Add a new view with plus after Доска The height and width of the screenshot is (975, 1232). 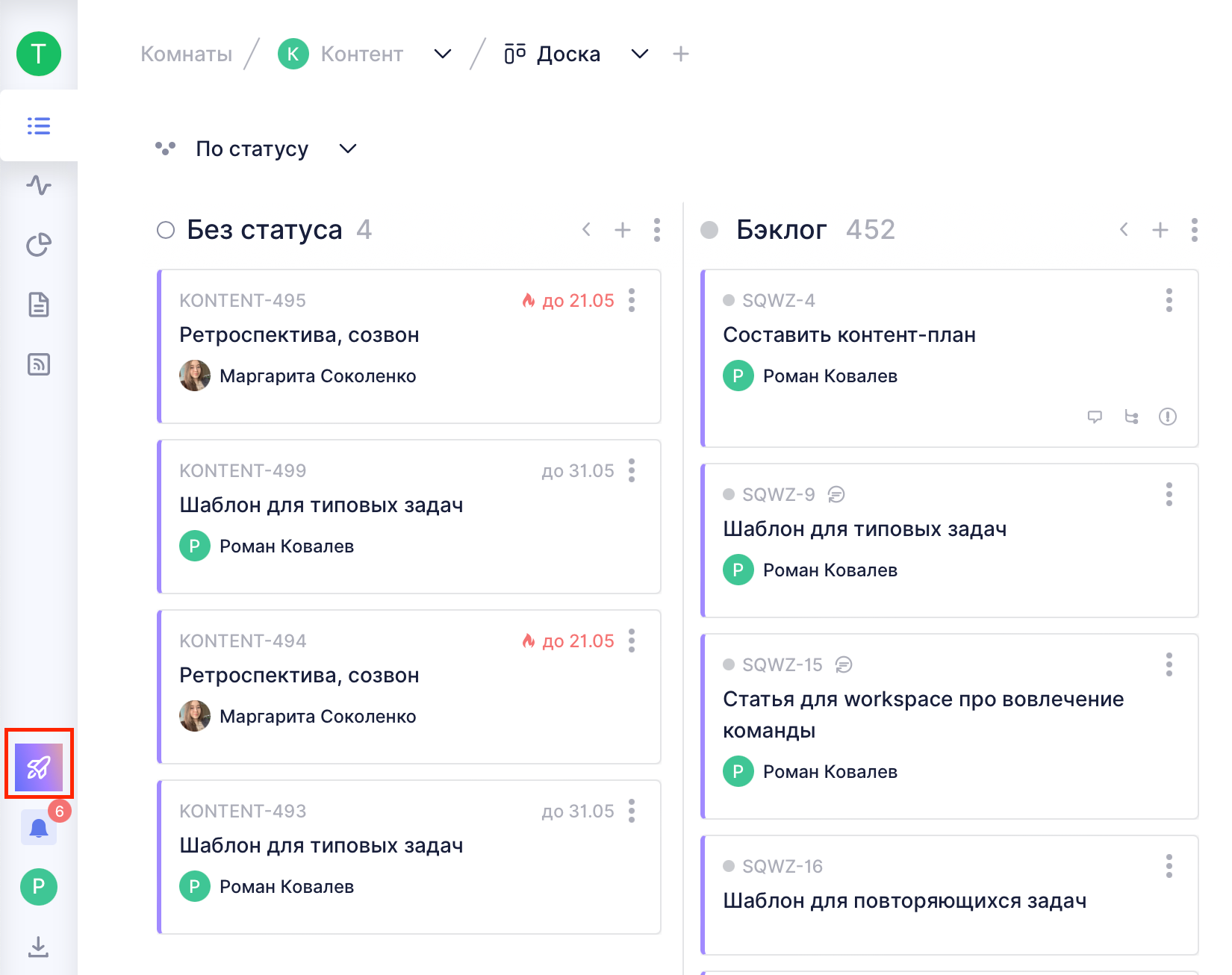(x=680, y=54)
